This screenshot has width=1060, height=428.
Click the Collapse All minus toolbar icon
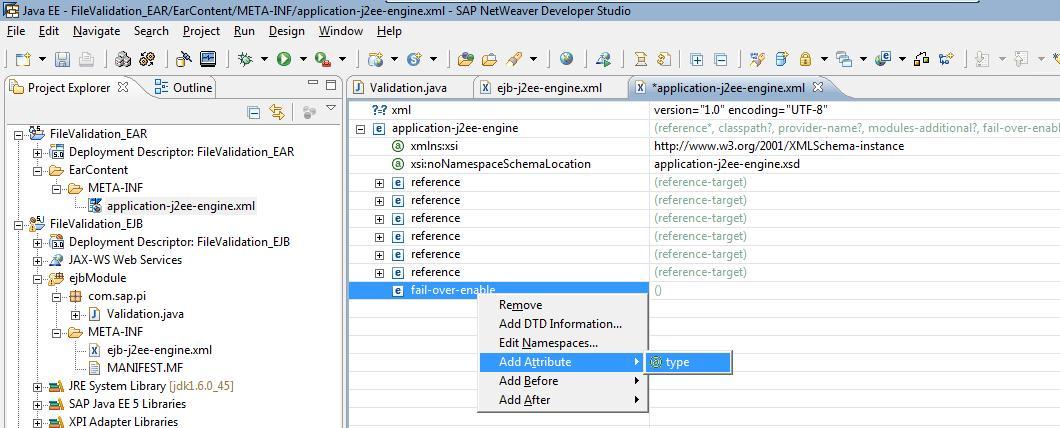(x=721, y=60)
